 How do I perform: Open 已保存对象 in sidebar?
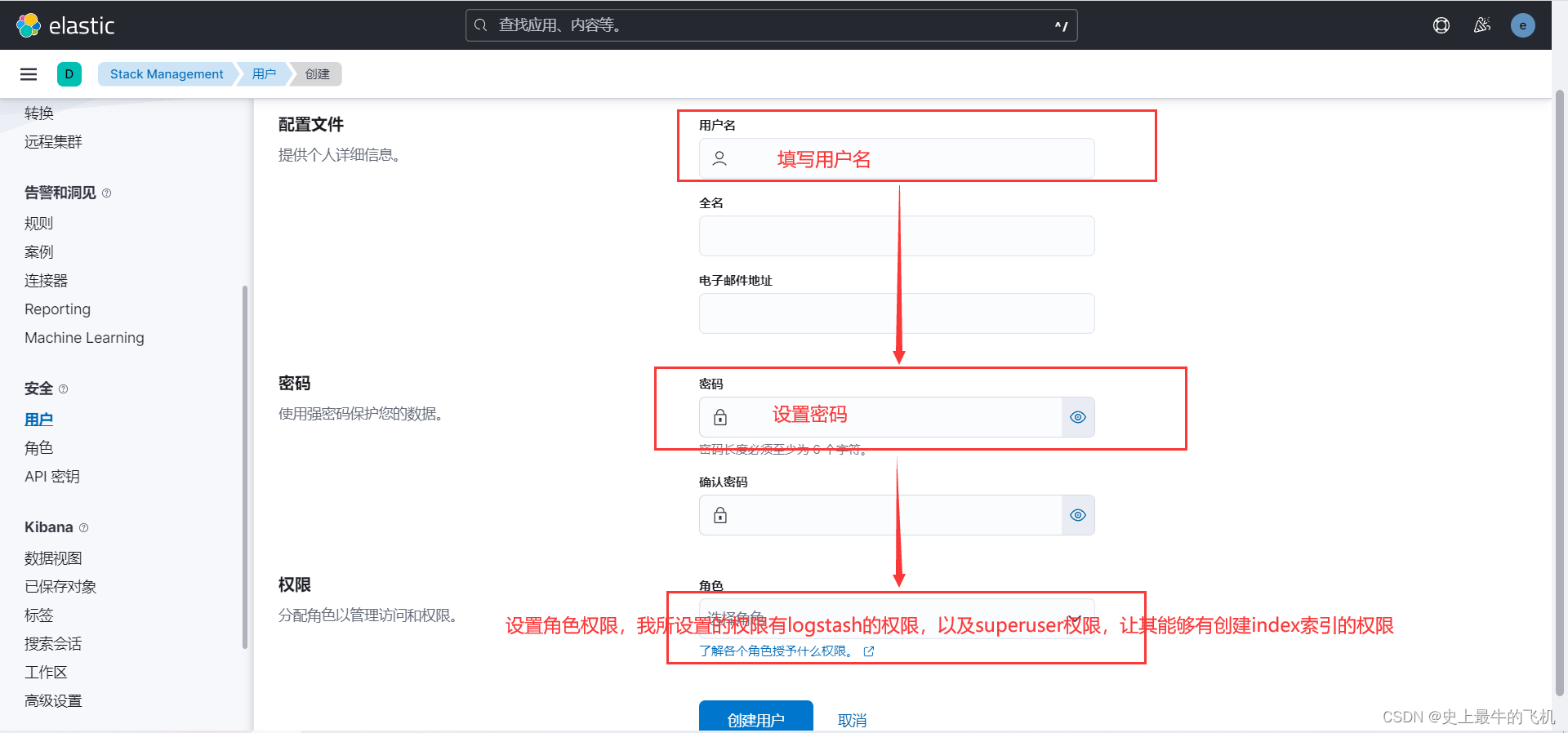[60, 587]
